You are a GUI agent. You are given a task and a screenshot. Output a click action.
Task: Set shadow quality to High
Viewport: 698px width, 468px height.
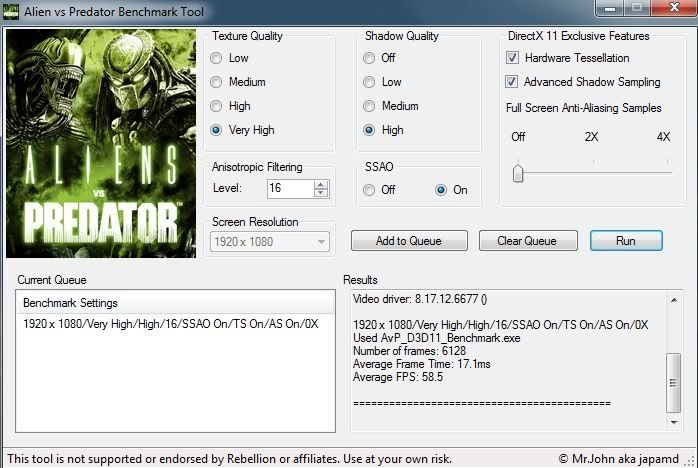pyautogui.click(x=369, y=130)
